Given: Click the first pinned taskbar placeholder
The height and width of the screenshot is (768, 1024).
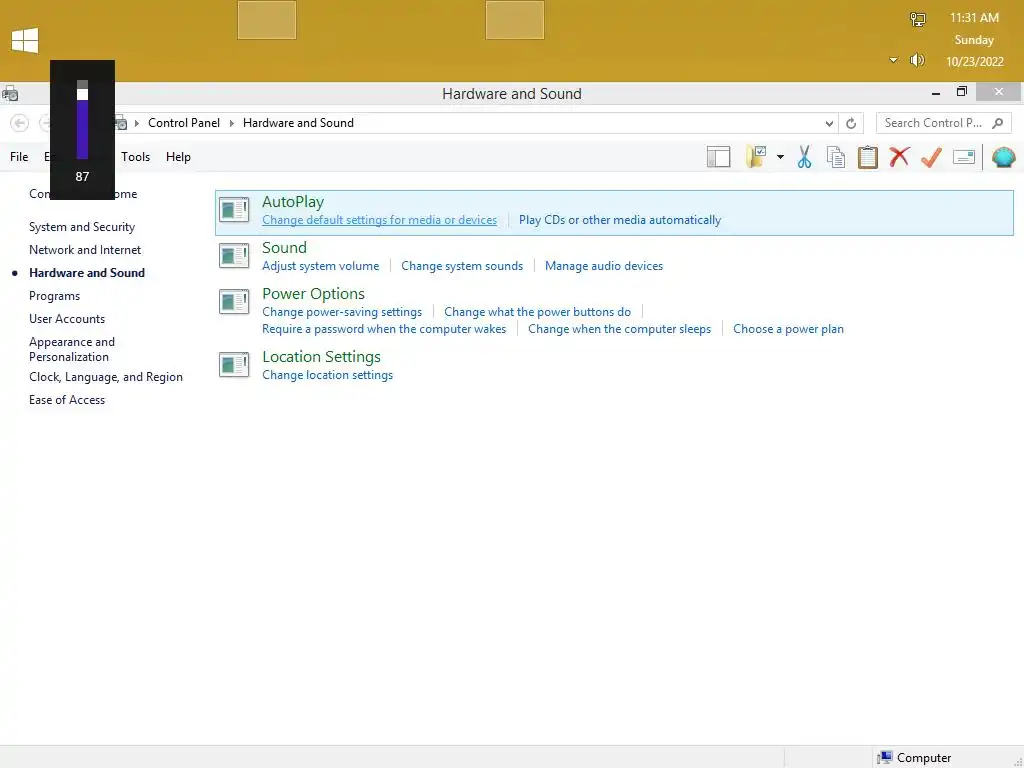Looking at the screenshot, I should click(266, 20).
